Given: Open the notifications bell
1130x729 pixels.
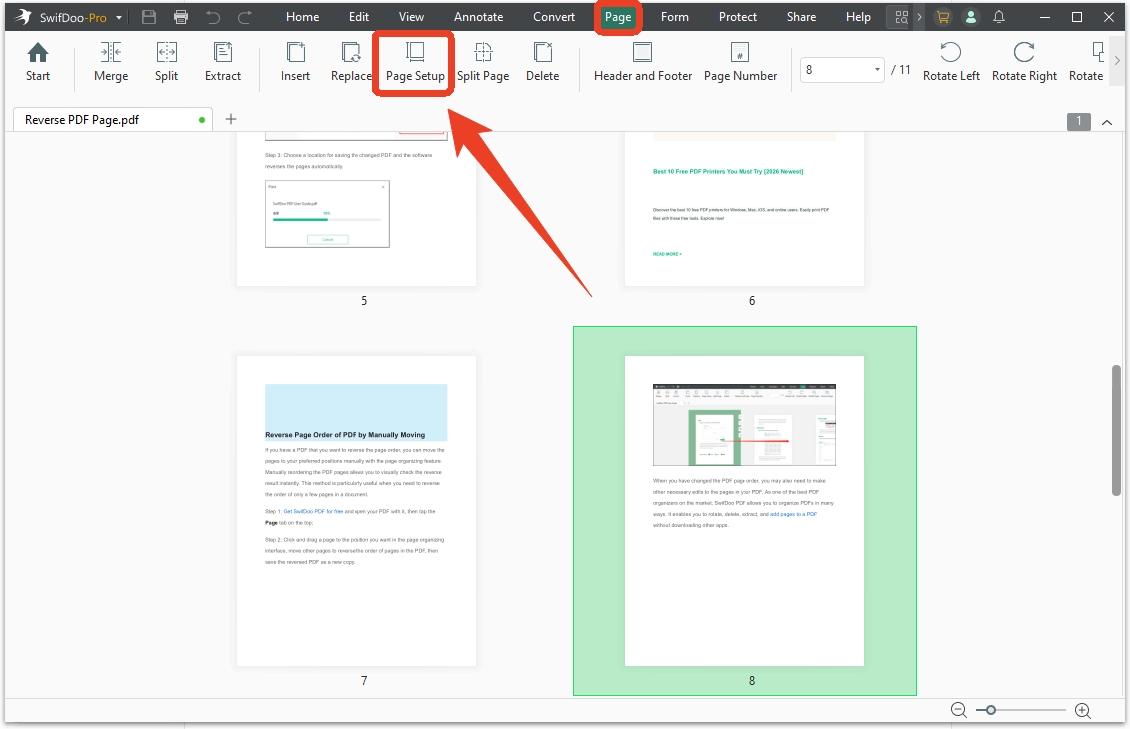Looking at the screenshot, I should tap(999, 17).
